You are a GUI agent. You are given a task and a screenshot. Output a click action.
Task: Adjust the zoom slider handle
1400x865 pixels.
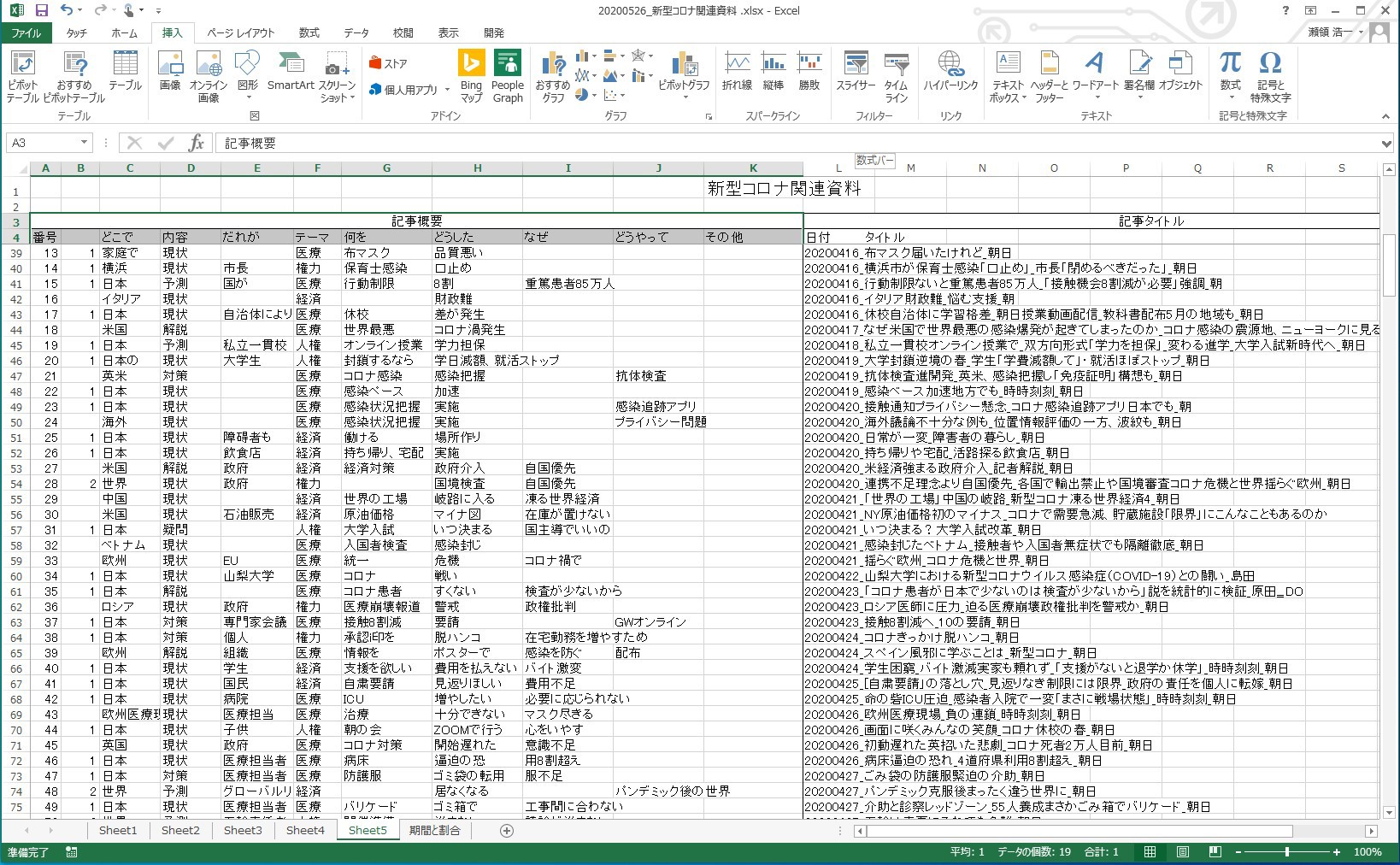(x=1287, y=851)
